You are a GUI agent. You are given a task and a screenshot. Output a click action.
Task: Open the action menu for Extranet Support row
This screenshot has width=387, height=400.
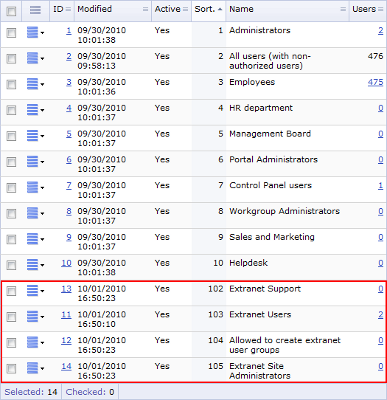click(x=35, y=291)
